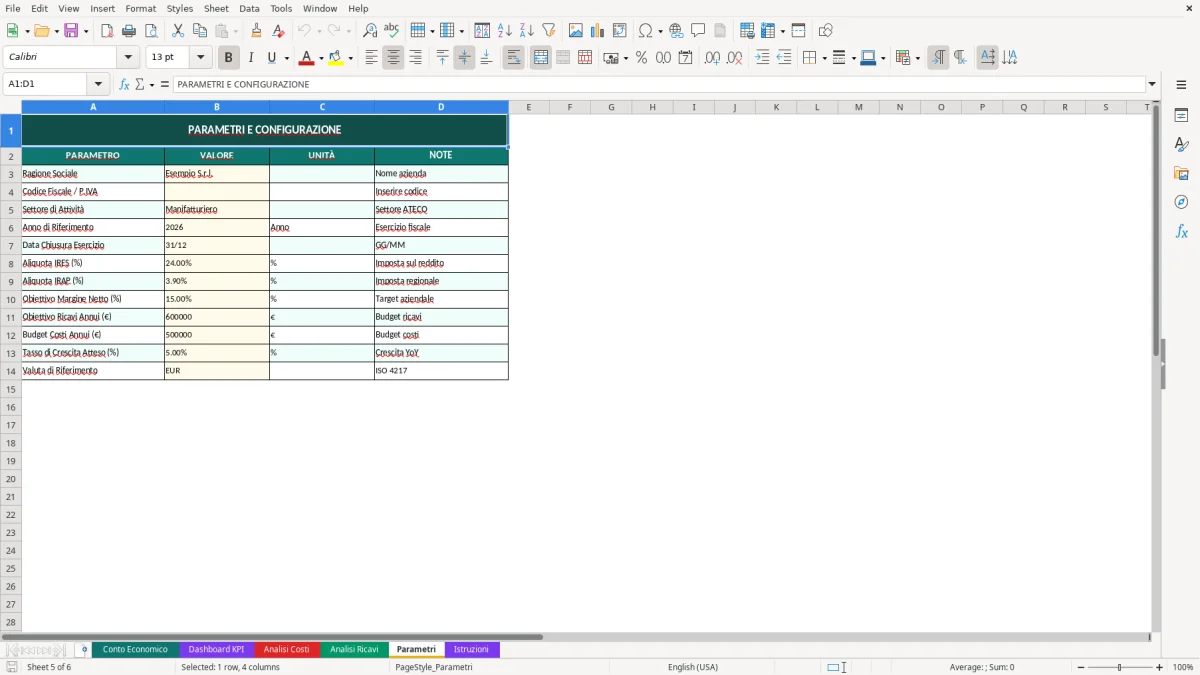Toggle Align Right
This screenshot has height=675, width=1200.
pos(415,58)
